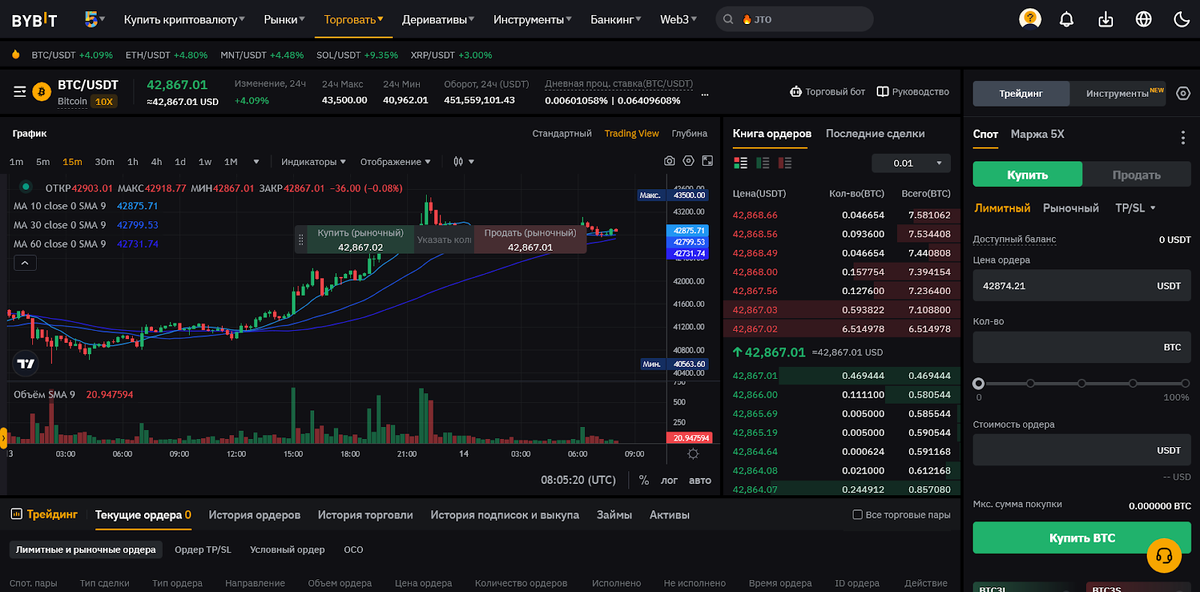Click the download app icon
Screen dimensions: 1200x592
[1105, 19]
